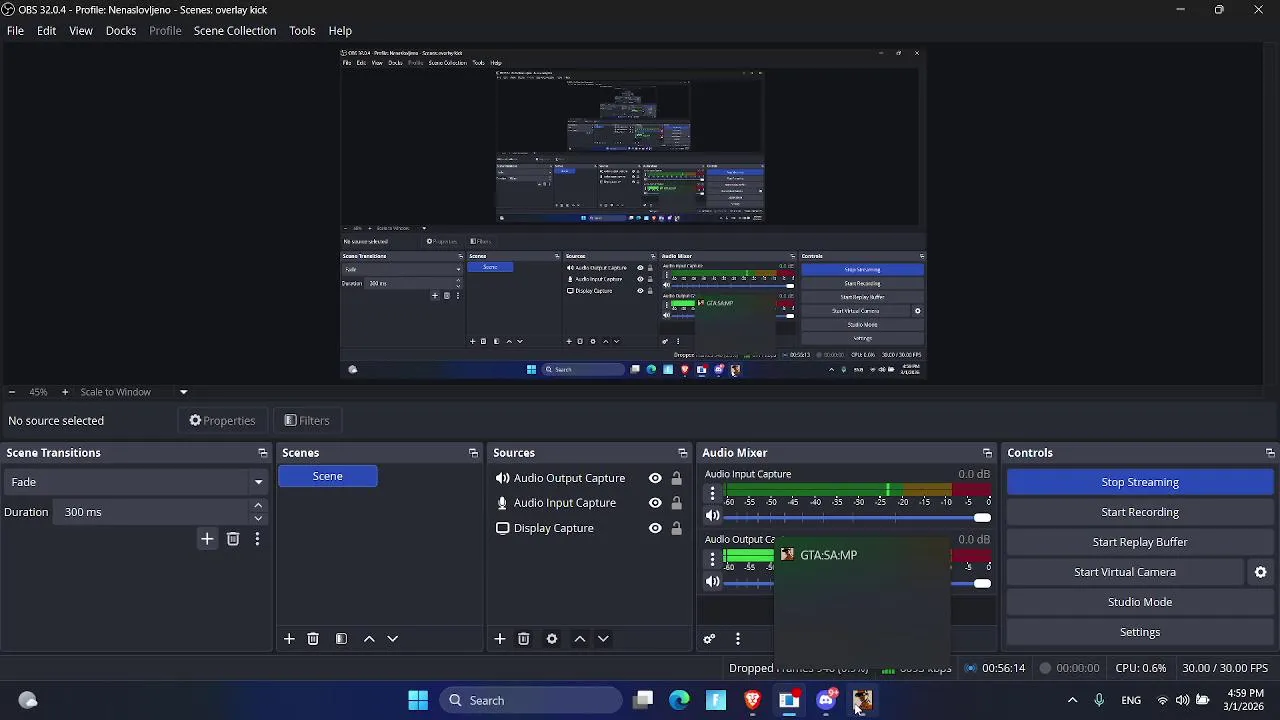Image resolution: width=1280 pixels, height=720 pixels.
Task: Configure virtual camera gear icon
Action: pyautogui.click(x=1261, y=572)
